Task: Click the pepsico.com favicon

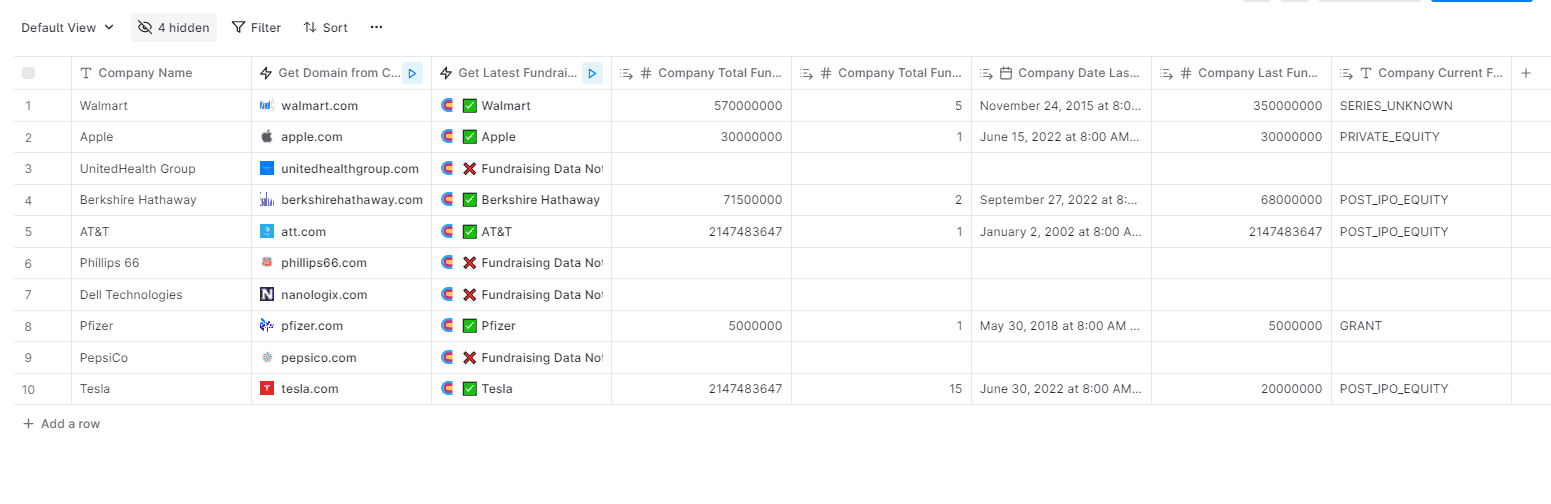Action: 266,357
